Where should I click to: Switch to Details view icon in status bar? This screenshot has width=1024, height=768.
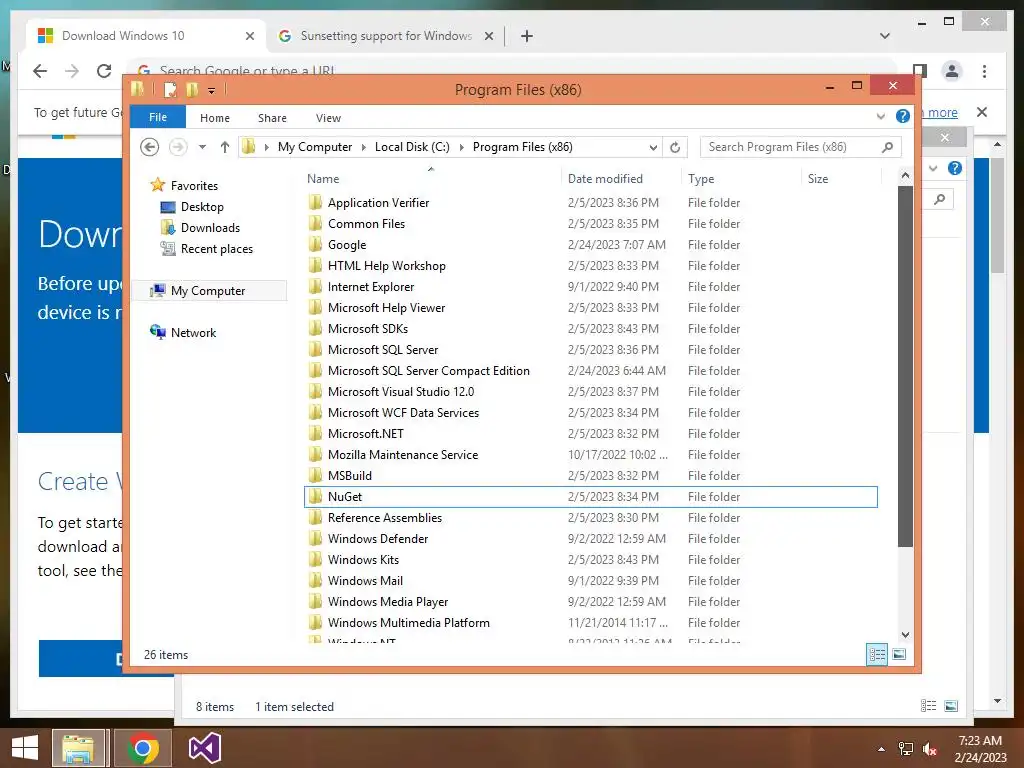876,654
